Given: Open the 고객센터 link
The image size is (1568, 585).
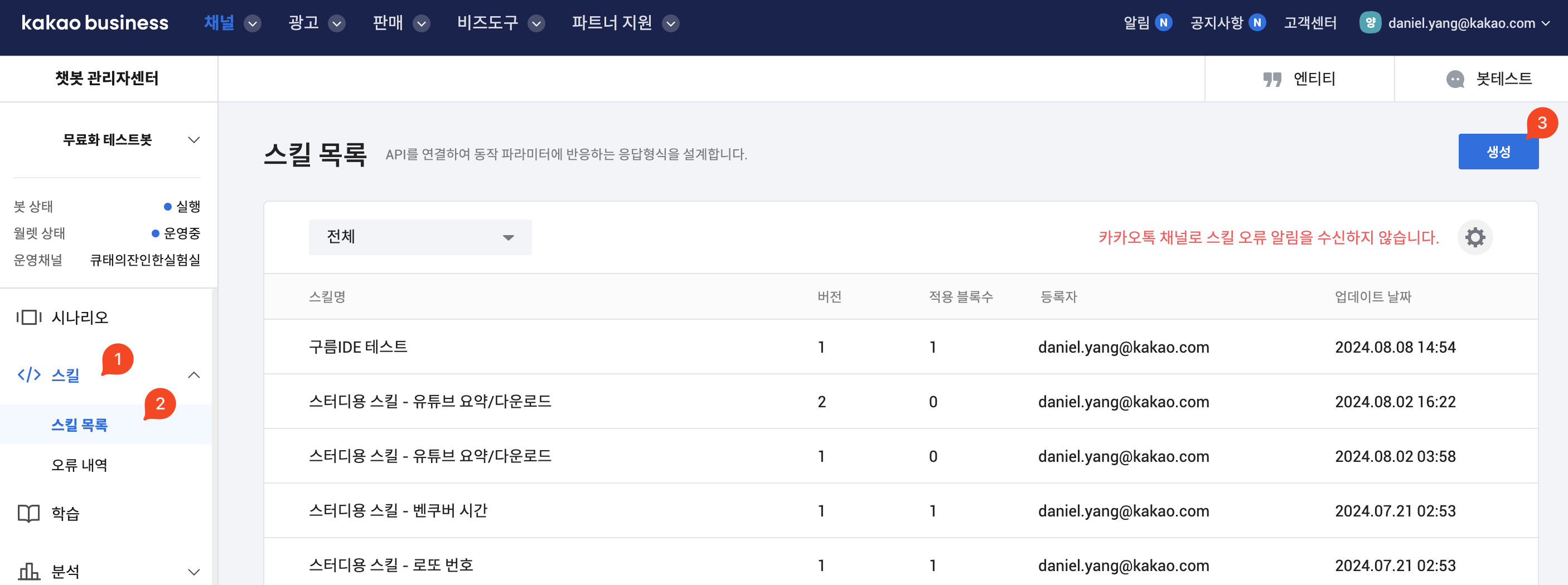Looking at the screenshot, I should click(x=1310, y=23).
